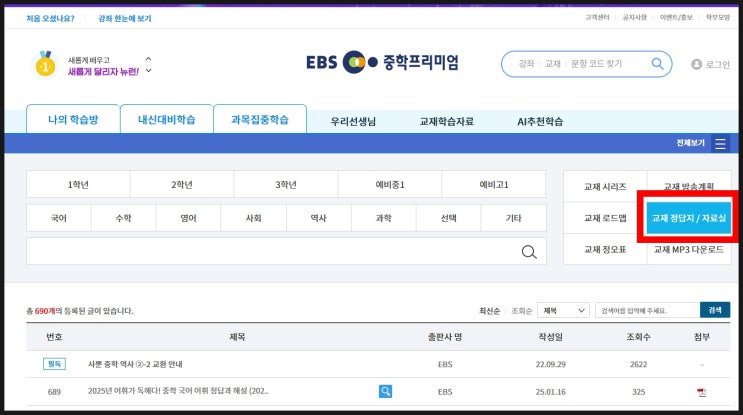Click the view count 2622

click(x=638, y=364)
